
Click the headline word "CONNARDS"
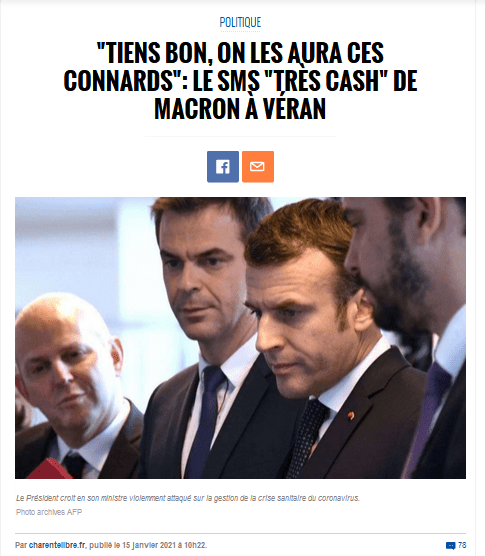click(x=118, y=81)
